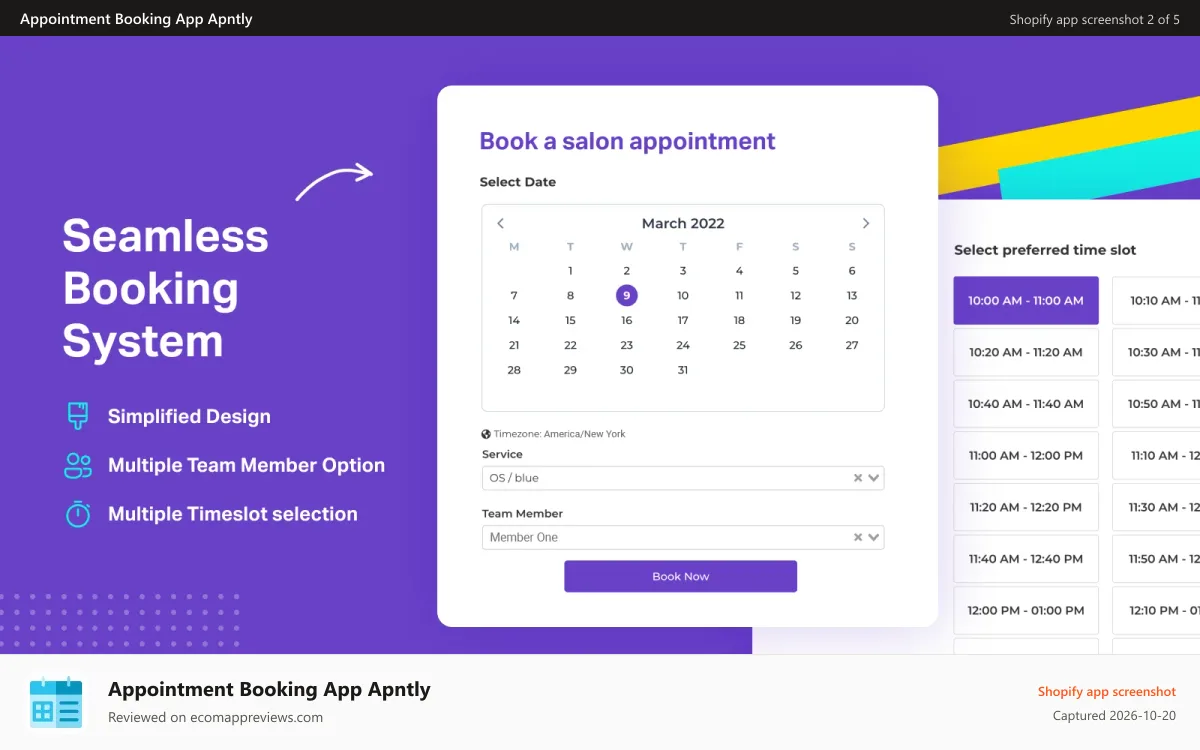Select the 12:00 PM - 01:00 PM slot

pyautogui.click(x=1026, y=610)
